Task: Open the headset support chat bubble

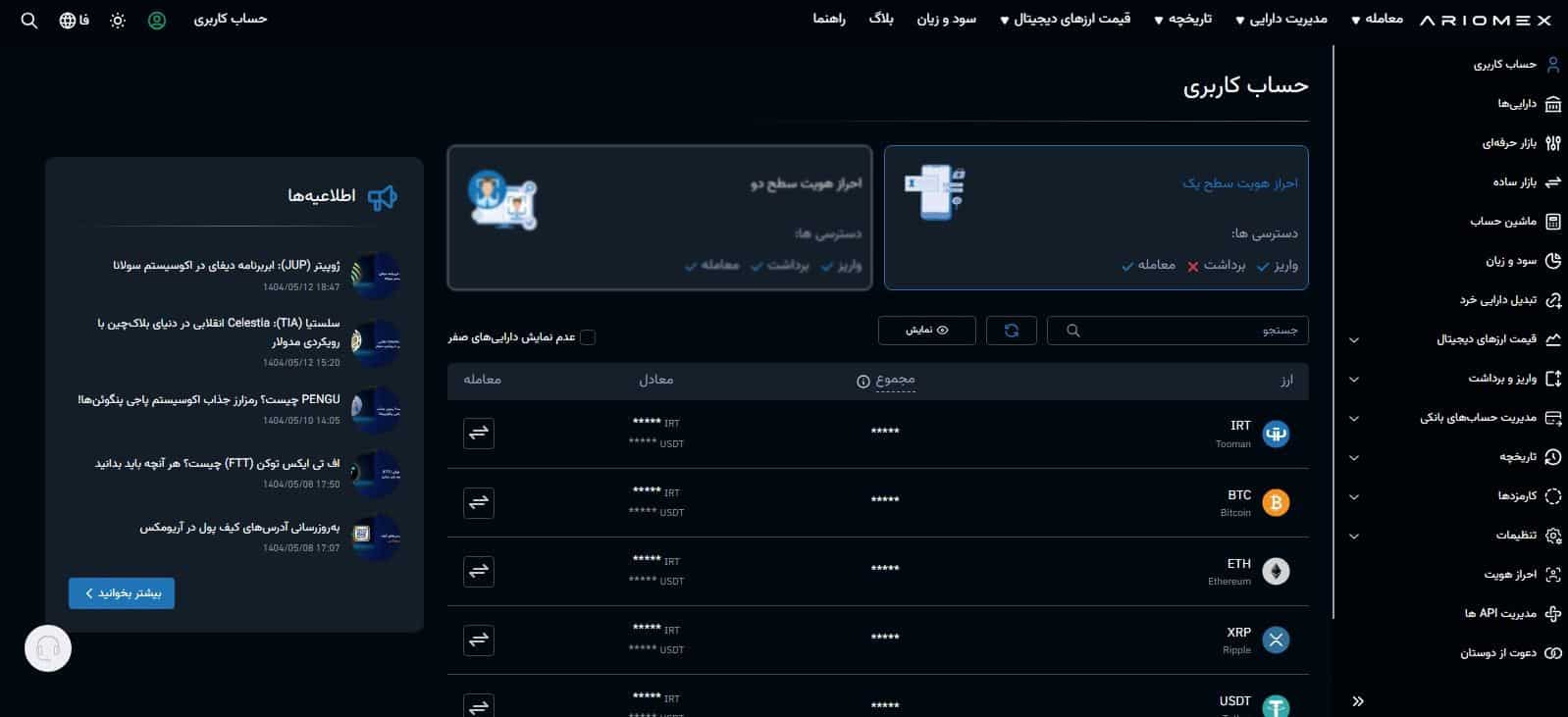Action: (48, 648)
